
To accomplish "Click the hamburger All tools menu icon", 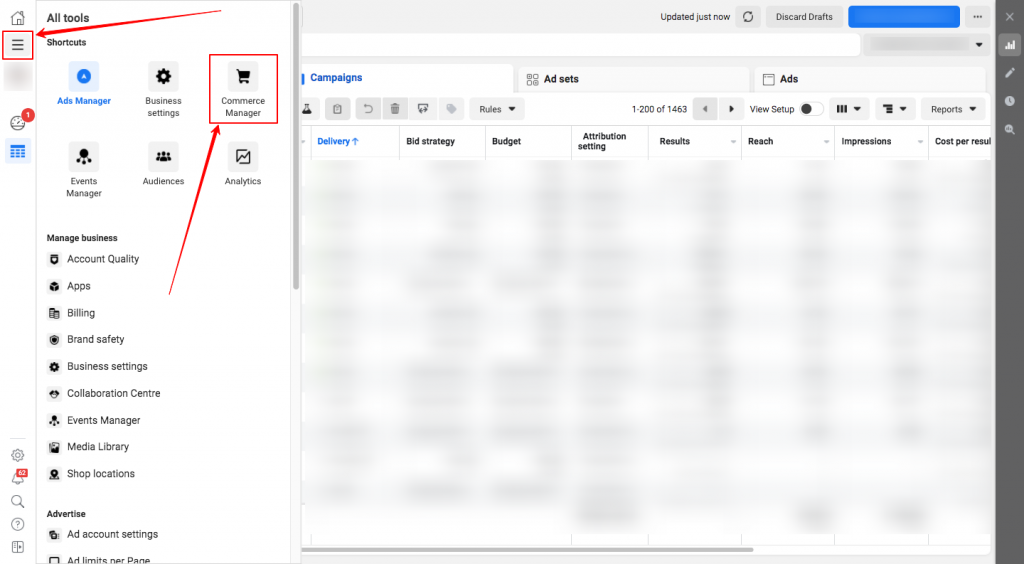I will pos(17,45).
